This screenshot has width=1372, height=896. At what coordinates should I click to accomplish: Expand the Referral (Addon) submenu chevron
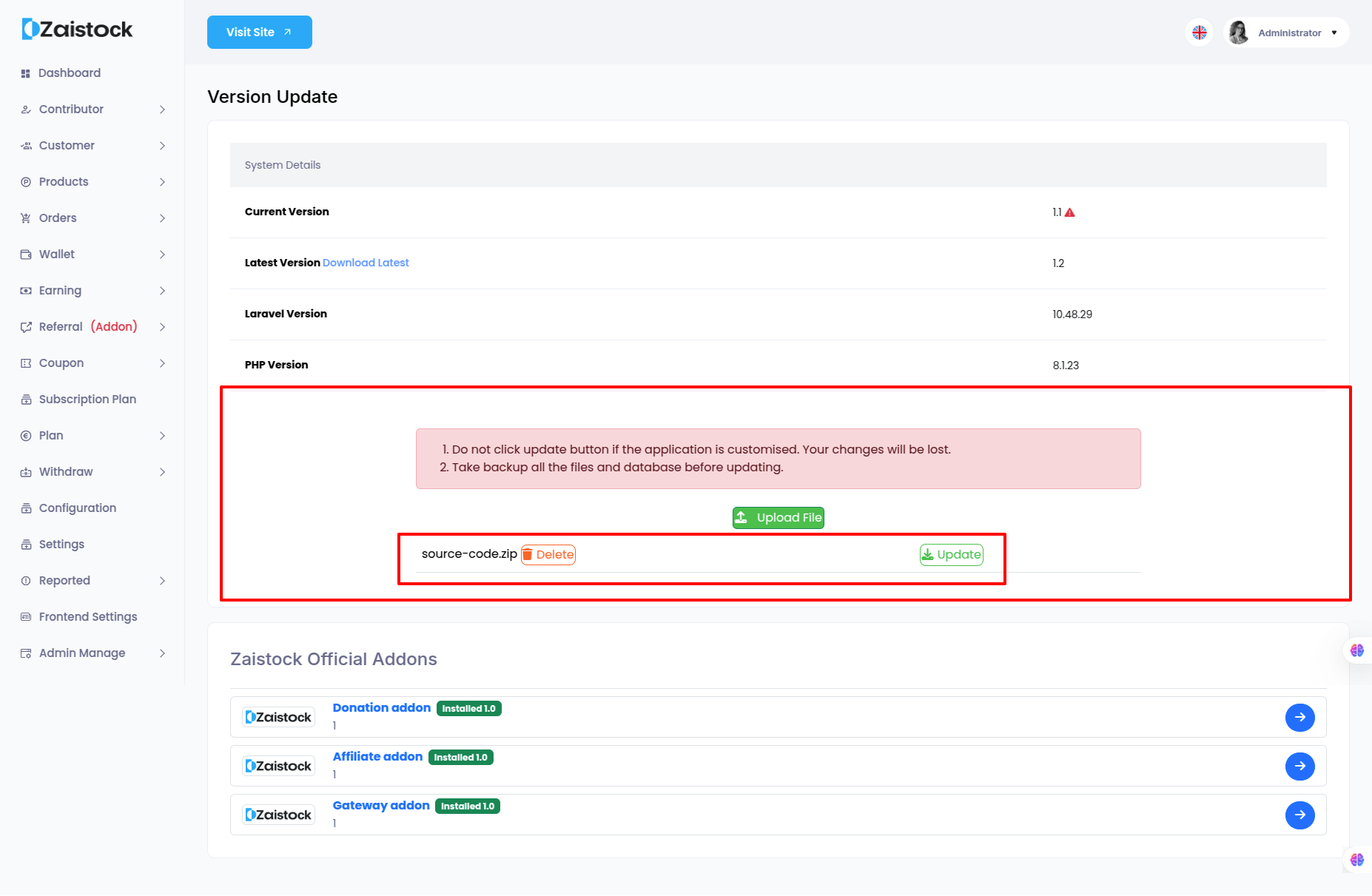click(162, 327)
